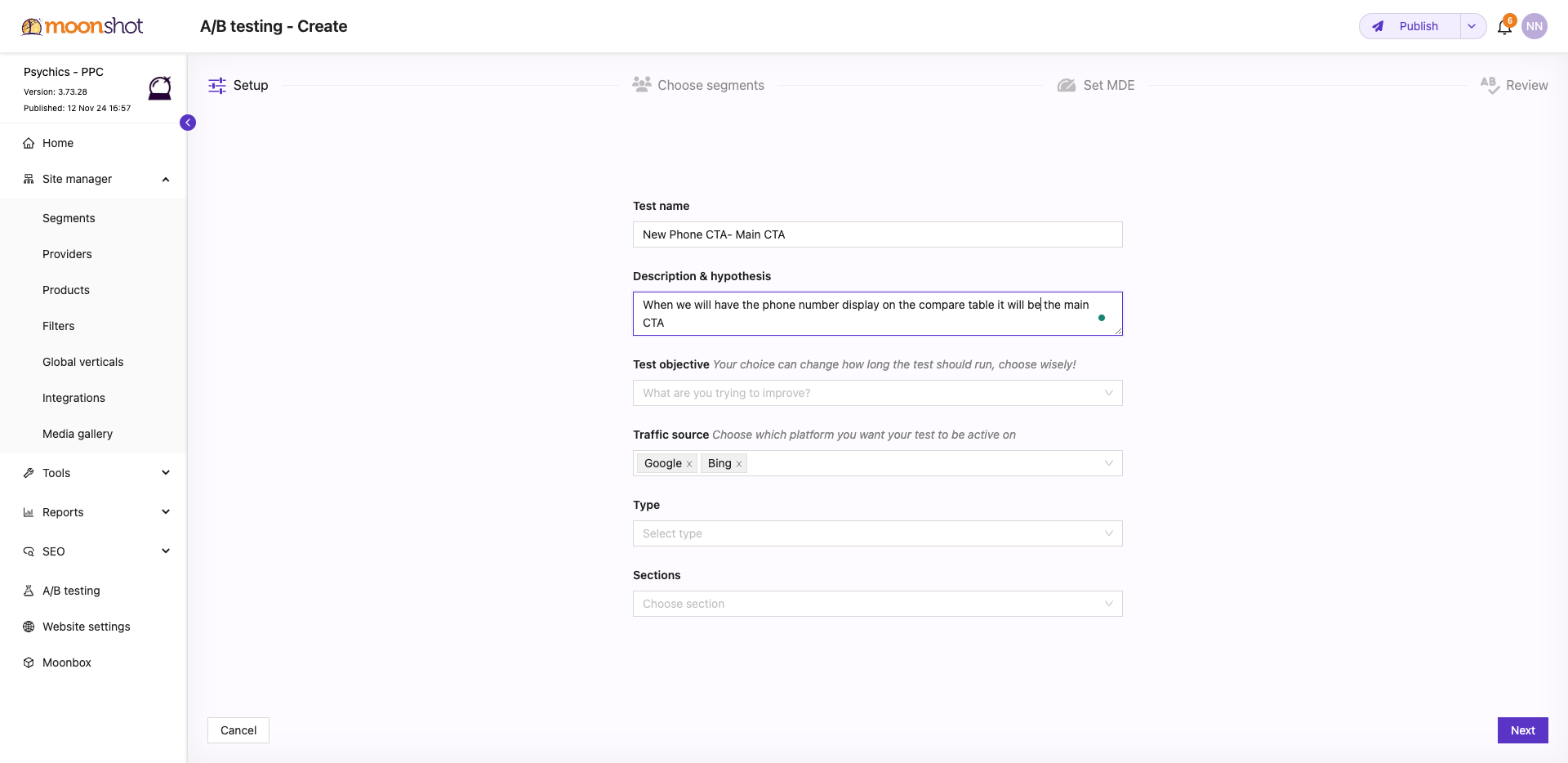The height and width of the screenshot is (763, 1568).
Task: Click the green dot in description field
Action: (x=1102, y=318)
